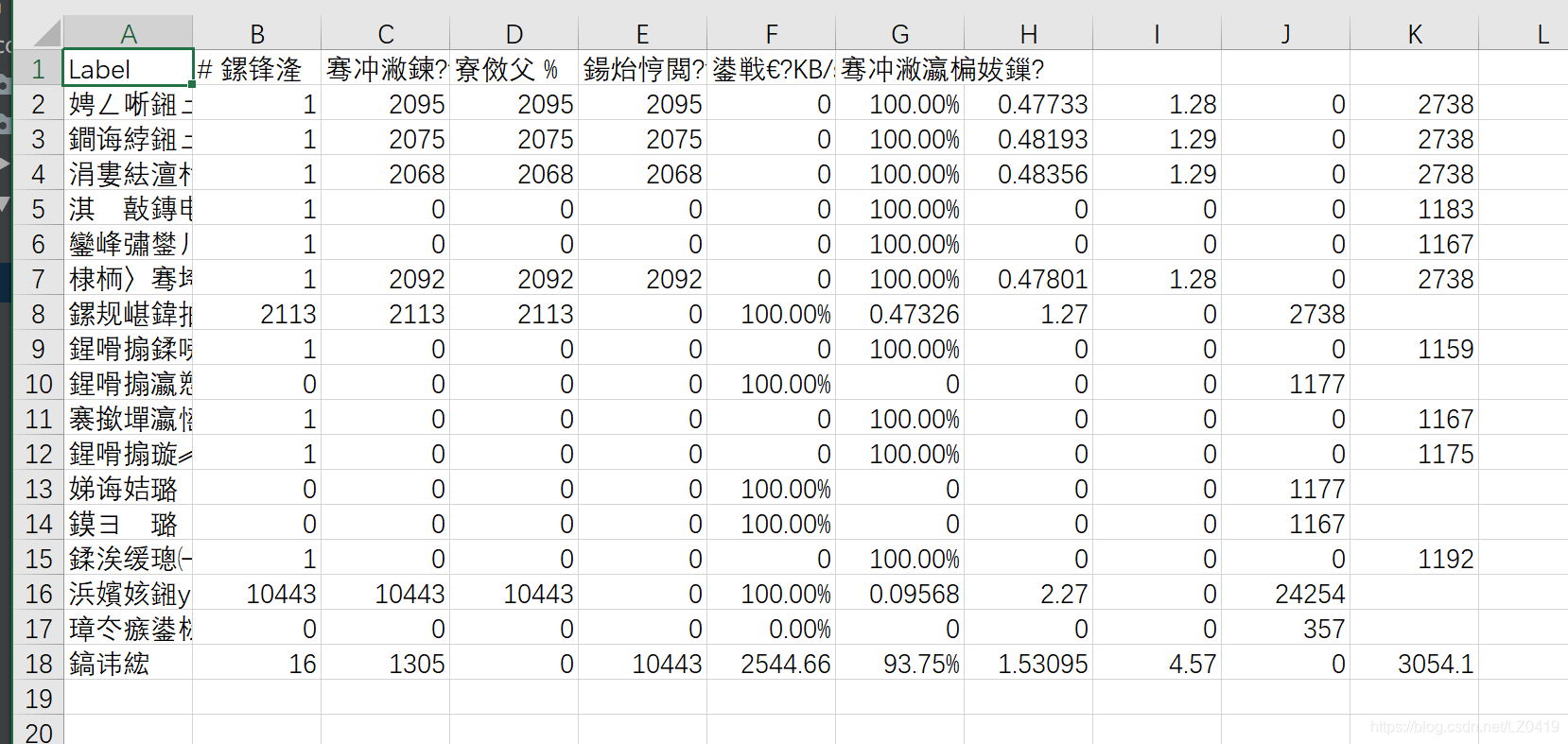Select column D header
Viewport: 1568px width, 744px height.
click(514, 34)
